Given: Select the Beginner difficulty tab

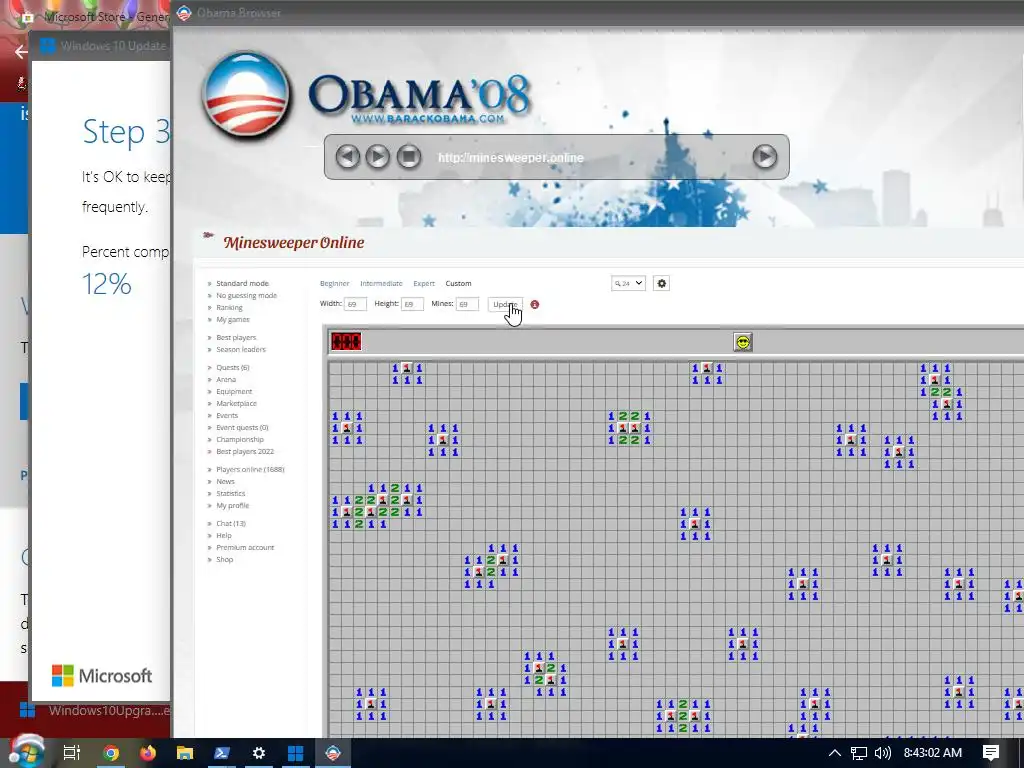Looking at the screenshot, I should [x=334, y=283].
